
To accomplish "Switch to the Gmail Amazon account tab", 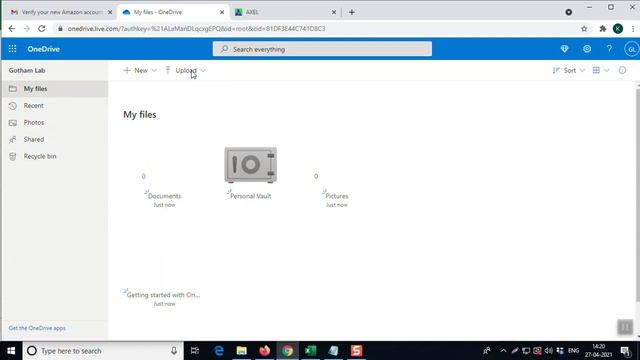I will pyautogui.click(x=61, y=12).
